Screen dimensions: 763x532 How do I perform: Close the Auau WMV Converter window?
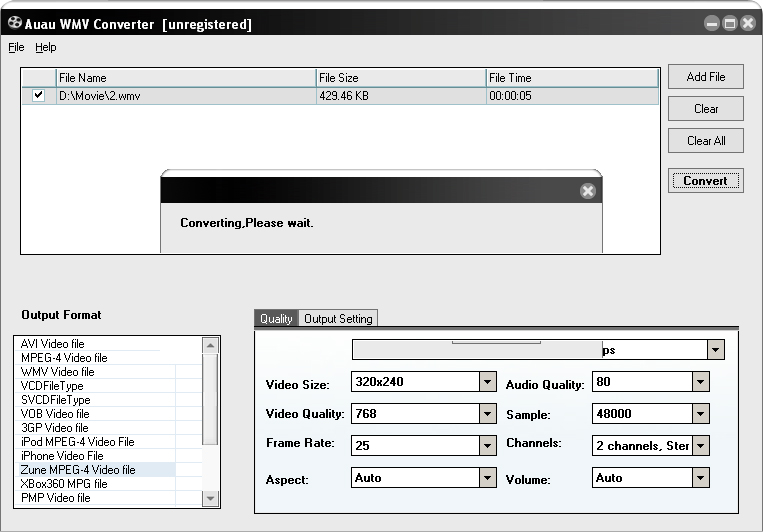[748, 23]
